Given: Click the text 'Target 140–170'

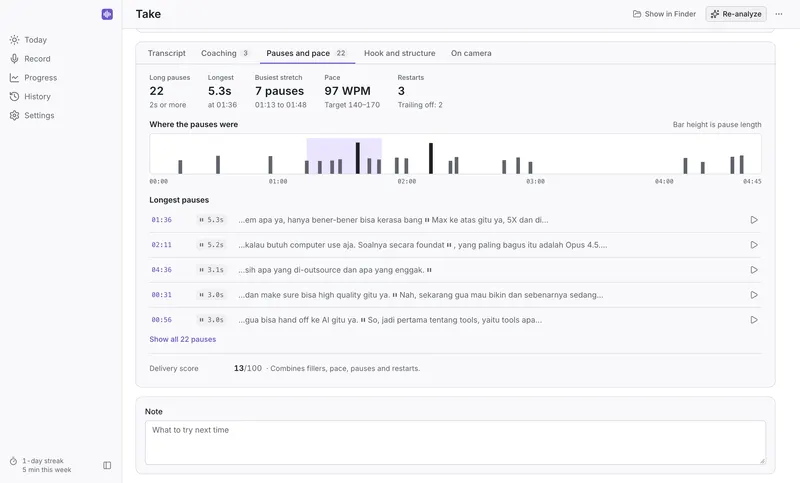Looking at the screenshot, I should [352, 105].
